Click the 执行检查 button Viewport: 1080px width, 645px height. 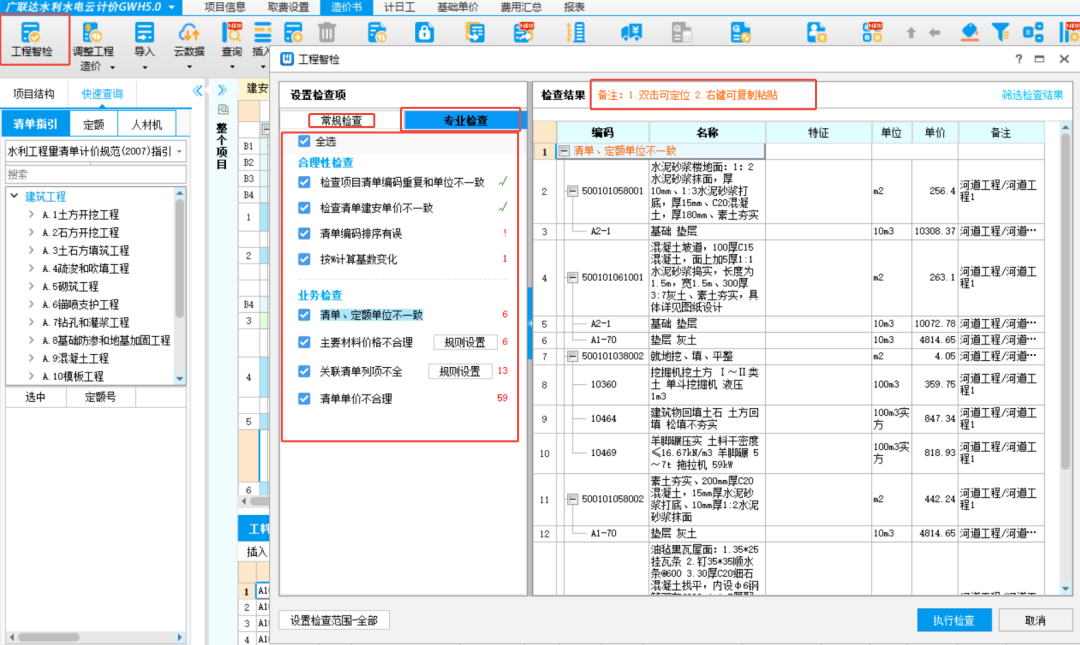click(952, 620)
